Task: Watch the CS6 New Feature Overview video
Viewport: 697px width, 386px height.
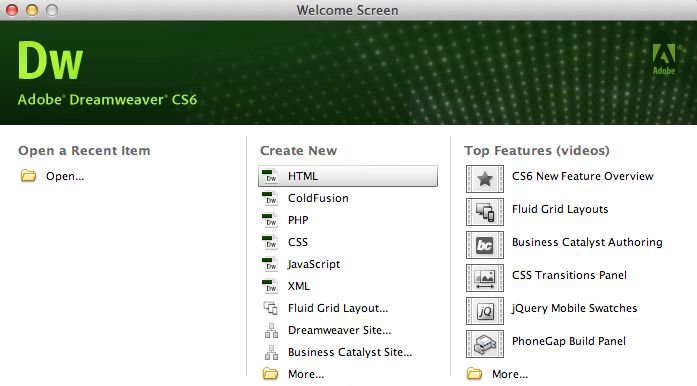Action: [x=583, y=176]
